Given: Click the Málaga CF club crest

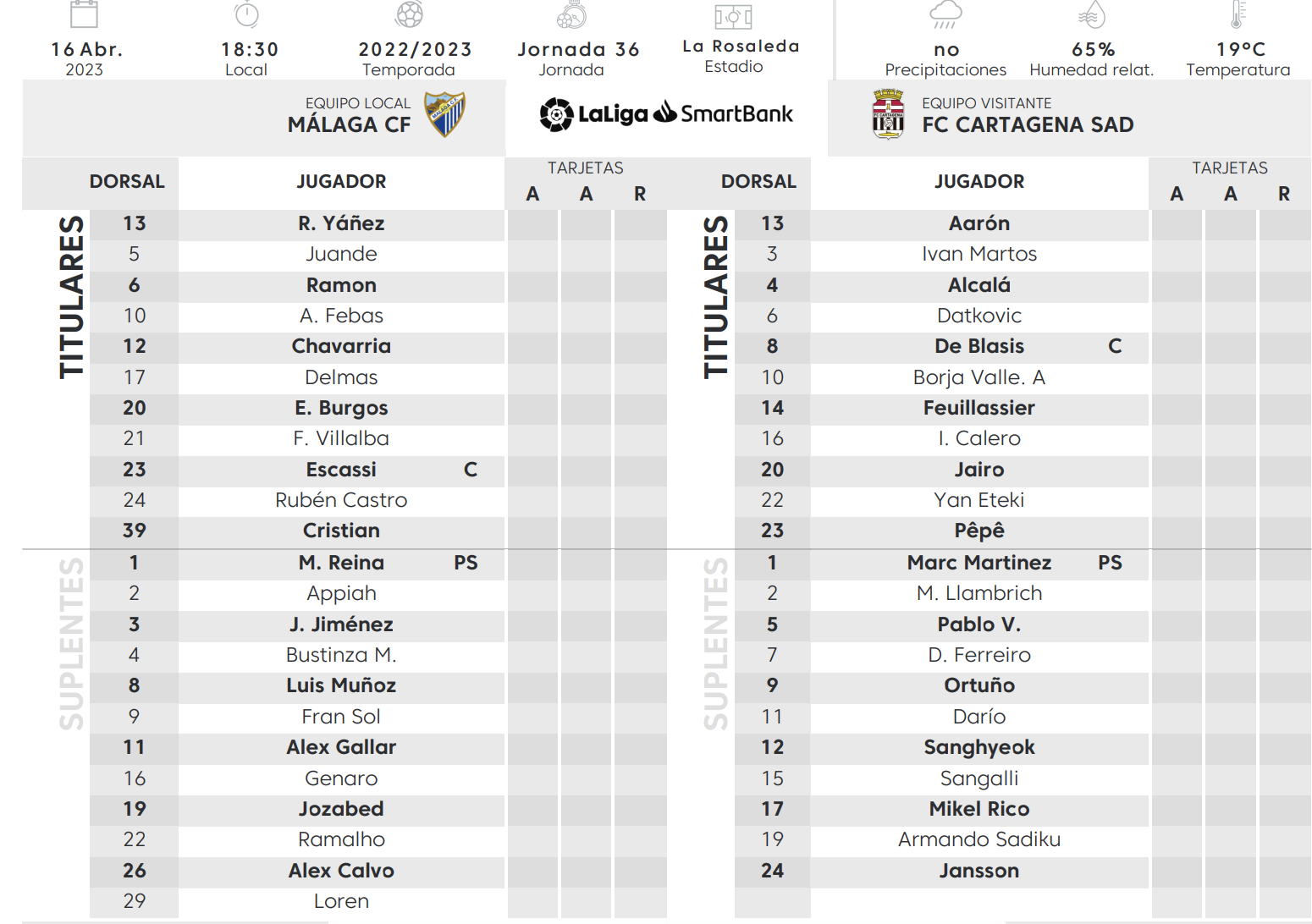Looking at the screenshot, I should pos(444,114).
